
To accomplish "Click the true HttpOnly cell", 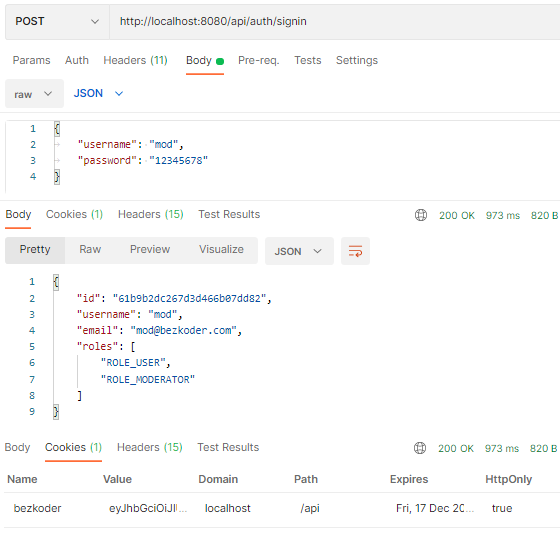I will coord(502,508).
